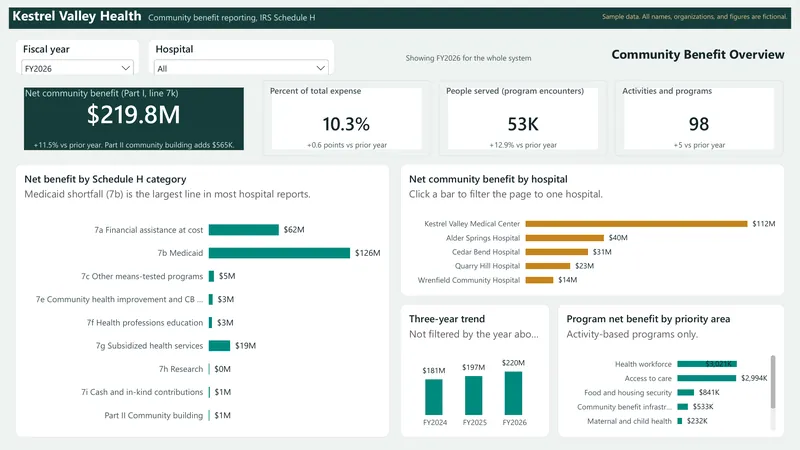This screenshot has height=450, width=800.
Task: Click '7e Community health improvement' label
Action: point(119,299)
